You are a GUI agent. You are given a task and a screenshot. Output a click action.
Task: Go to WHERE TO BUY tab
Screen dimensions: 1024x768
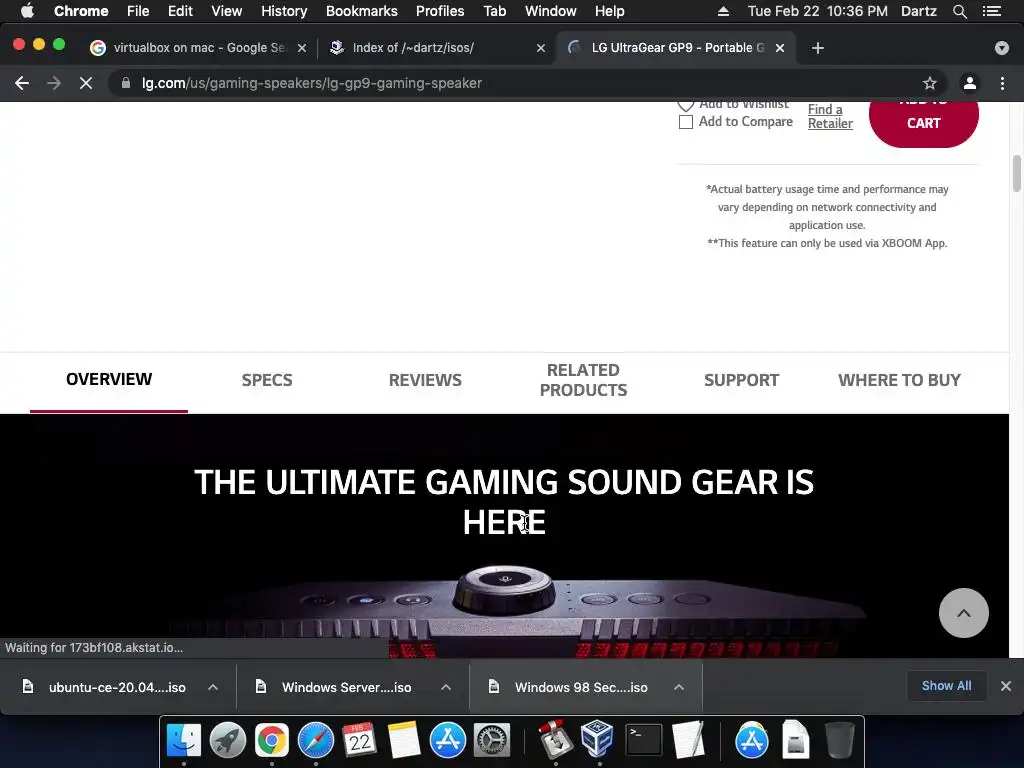pyautogui.click(x=899, y=380)
